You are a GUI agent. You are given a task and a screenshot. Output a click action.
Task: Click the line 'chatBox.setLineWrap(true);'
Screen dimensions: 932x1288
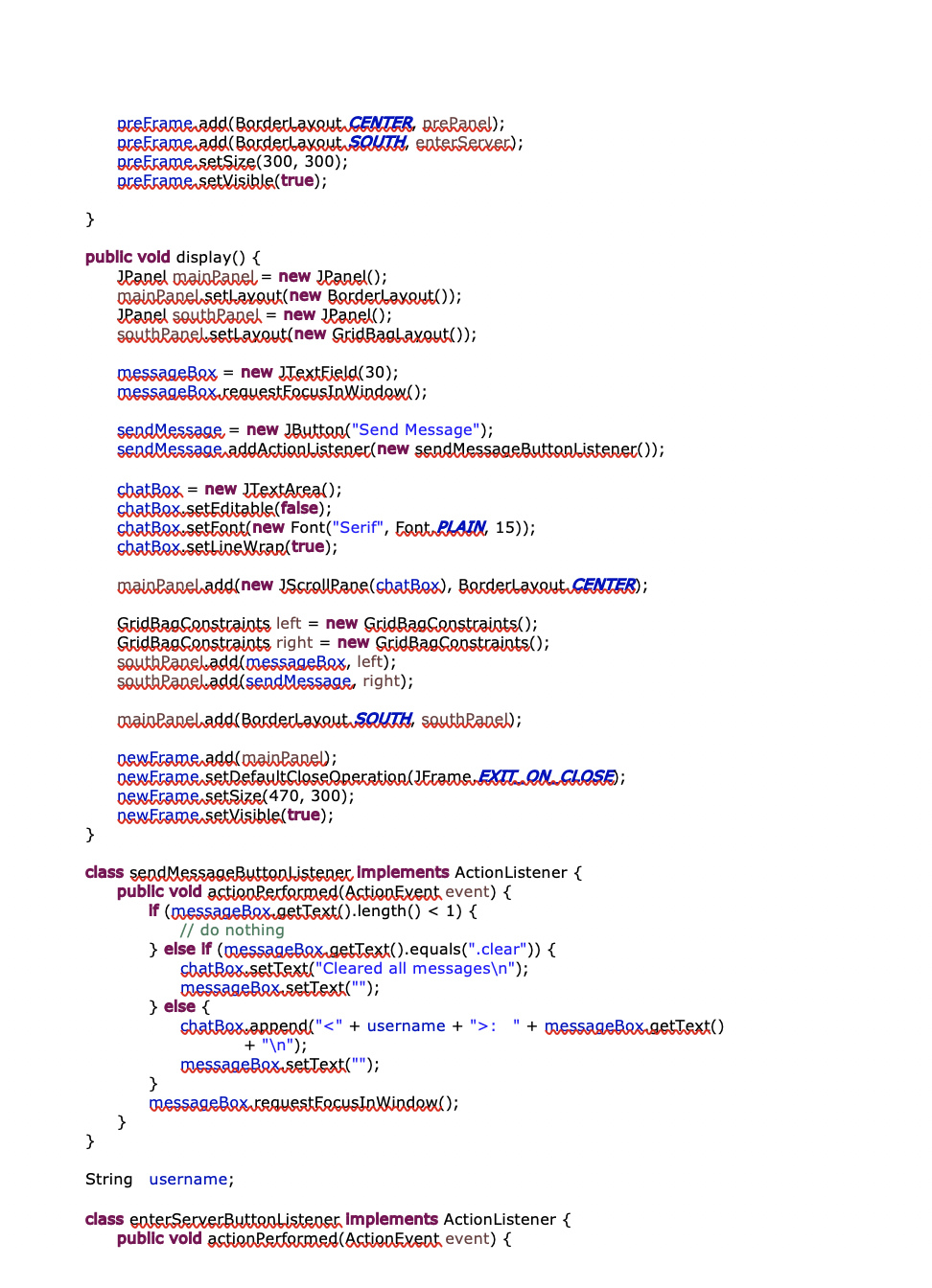pyautogui.click(x=227, y=547)
